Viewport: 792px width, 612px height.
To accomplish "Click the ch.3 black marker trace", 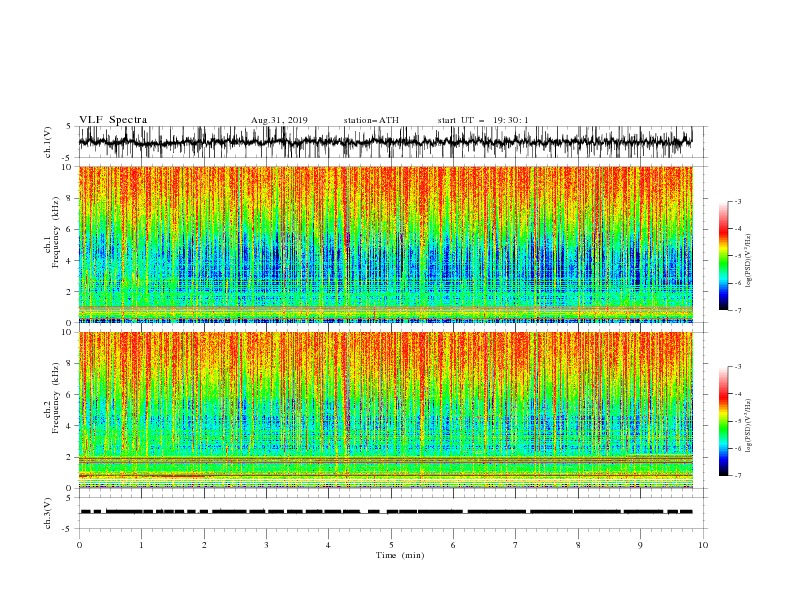I will click(x=386, y=512).
